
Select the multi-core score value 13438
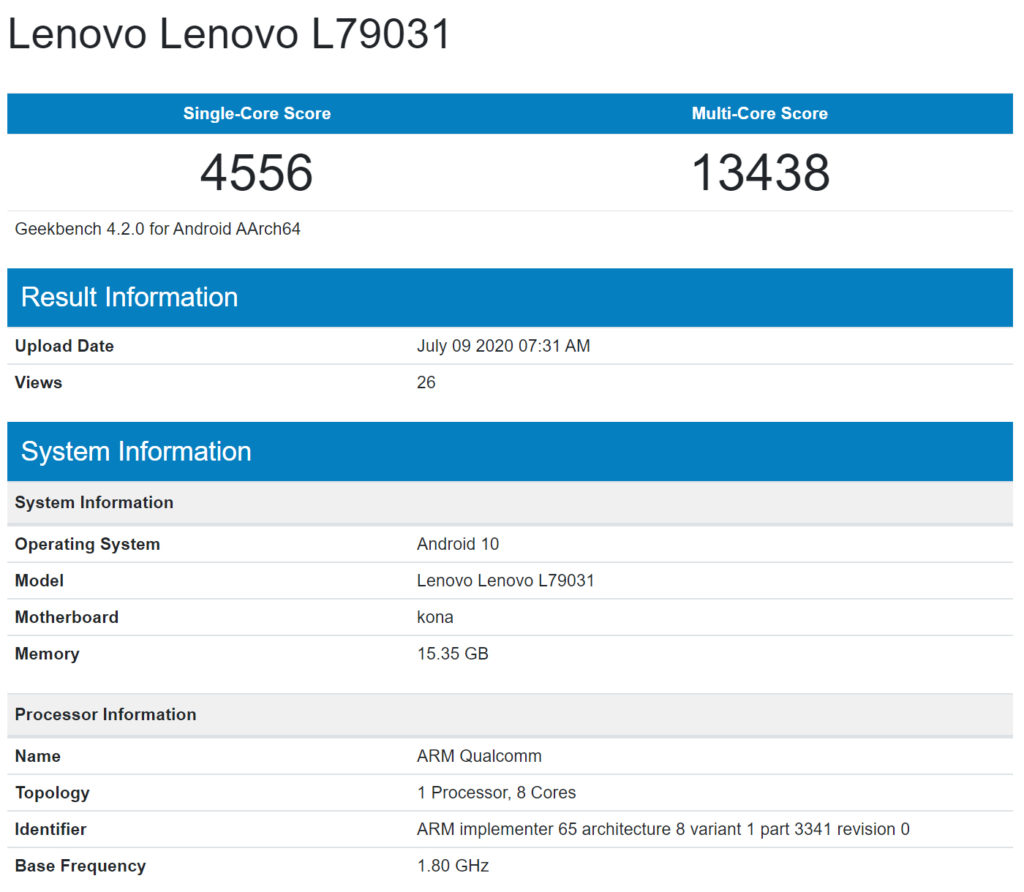(x=760, y=173)
